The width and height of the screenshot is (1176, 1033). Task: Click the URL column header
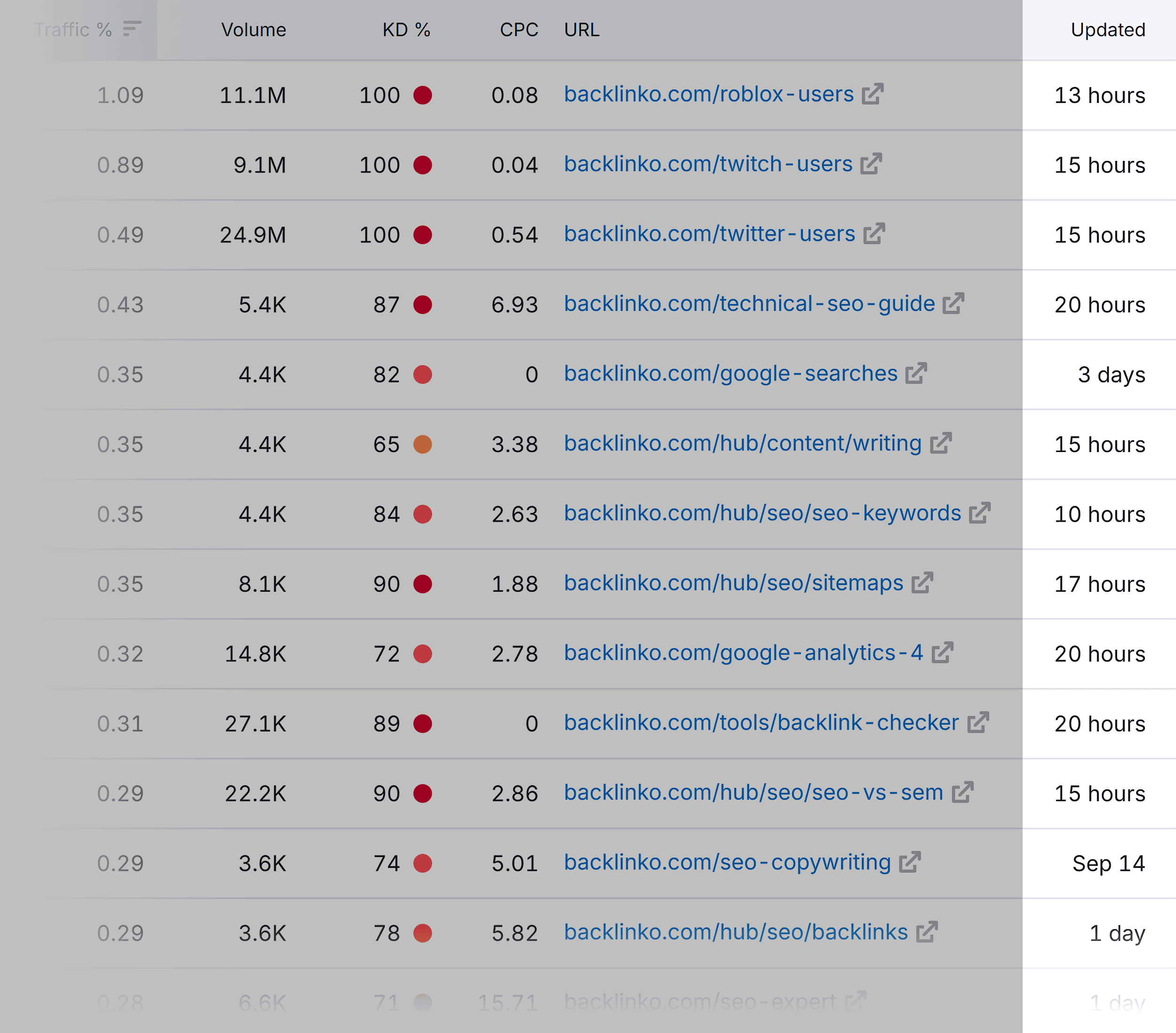click(x=582, y=29)
